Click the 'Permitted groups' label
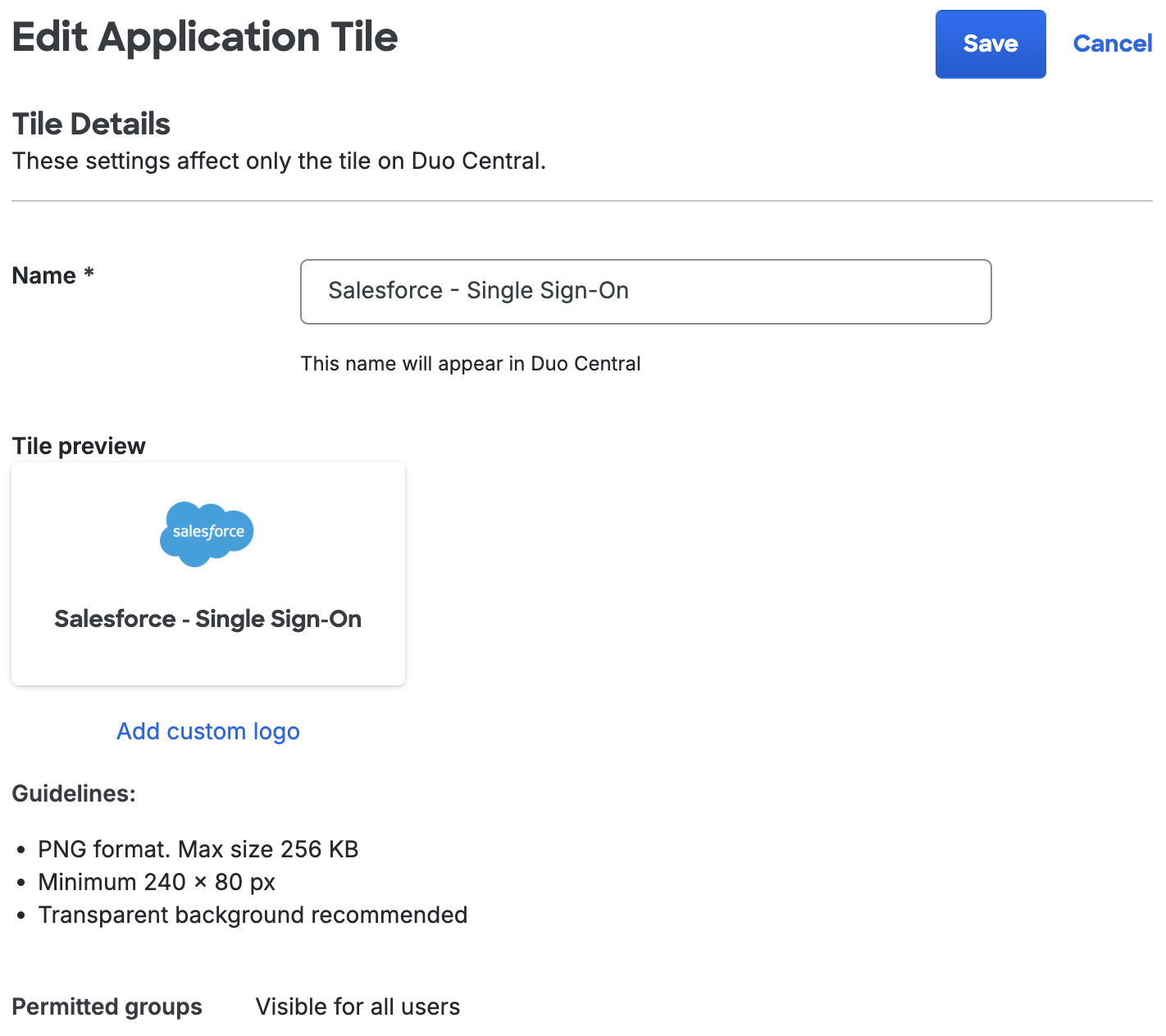 point(107,1006)
